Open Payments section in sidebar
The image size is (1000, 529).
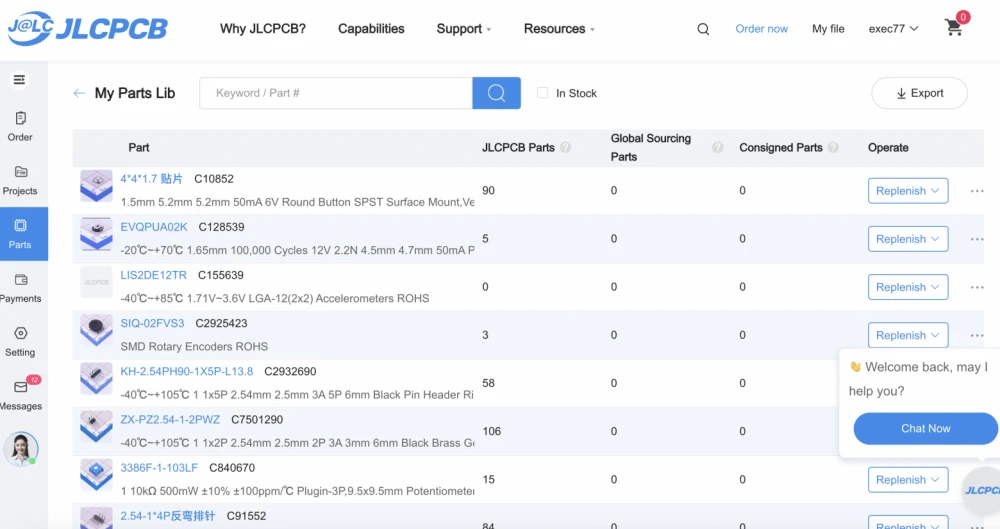(20, 287)
